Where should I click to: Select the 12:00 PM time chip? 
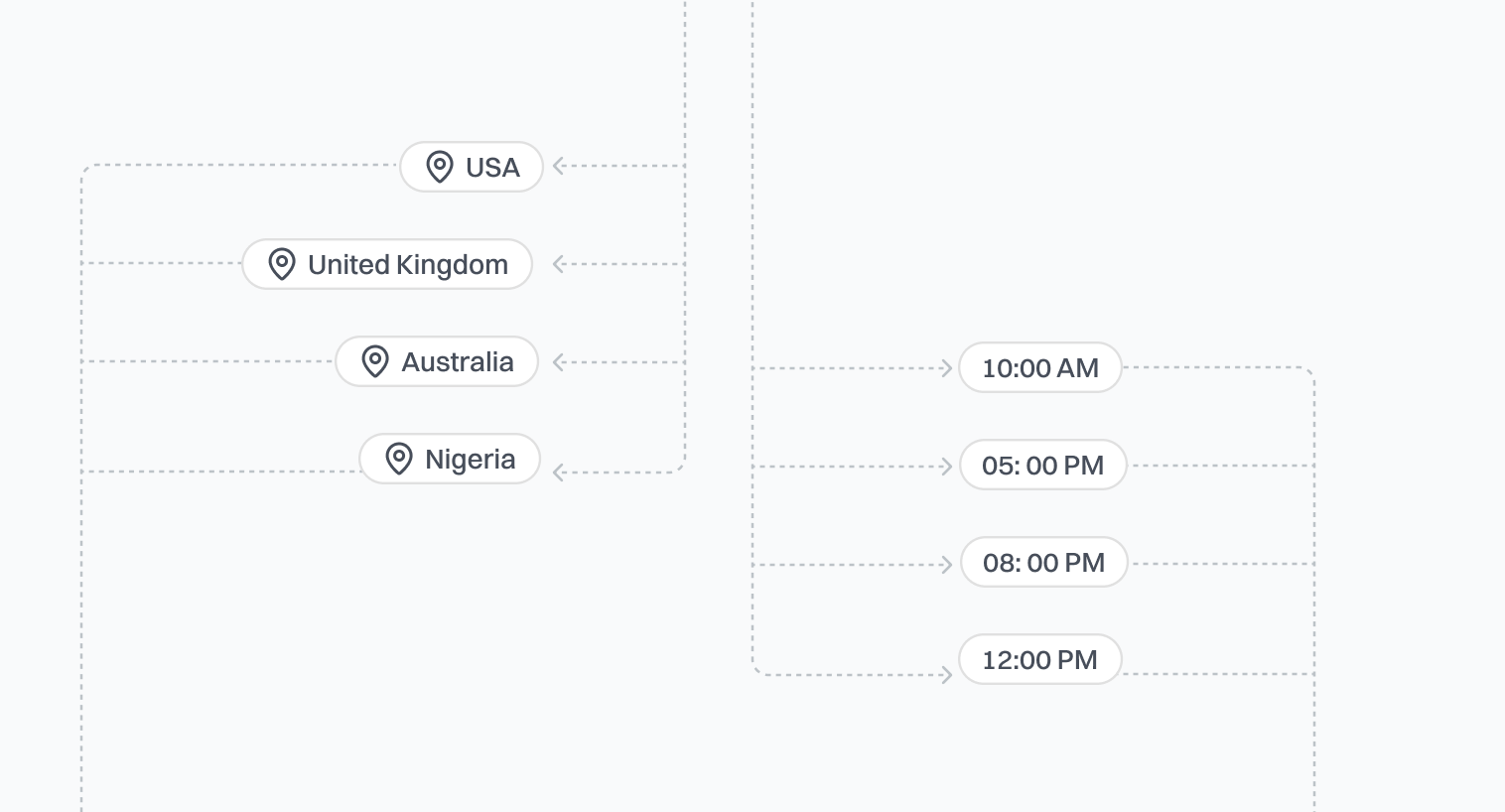coord(1039,660)
